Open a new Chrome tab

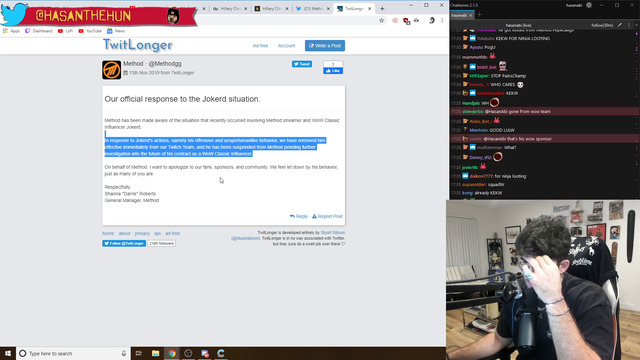click(382, 9)
